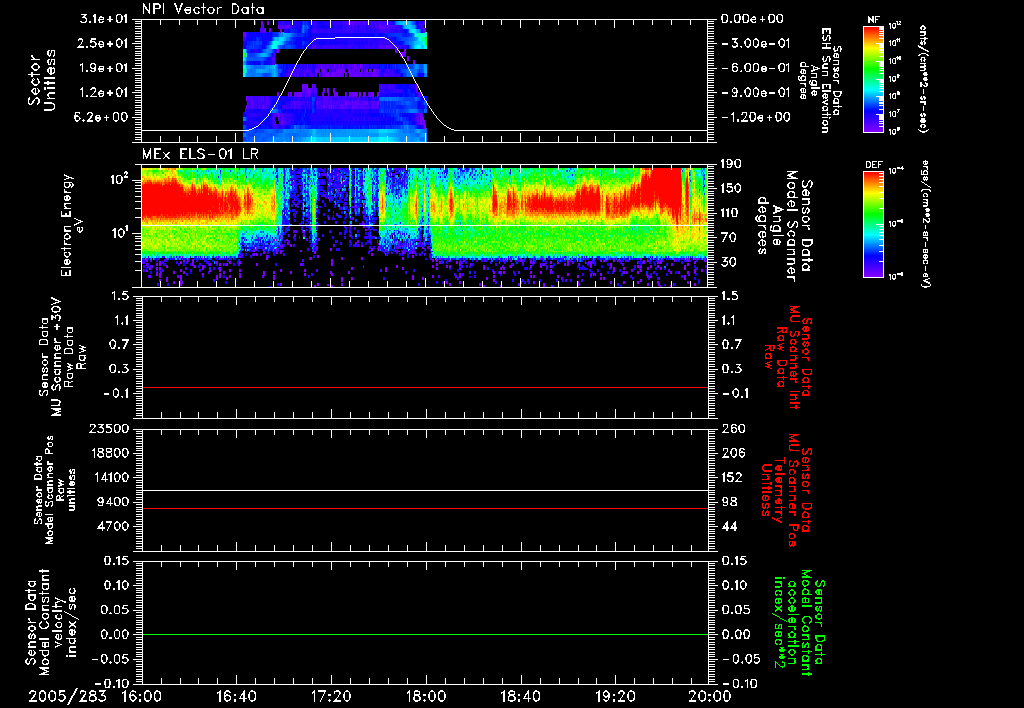Click the 16:00 time axis label
This screenshot has height=708, width=1024.
(x=142, y=697)
